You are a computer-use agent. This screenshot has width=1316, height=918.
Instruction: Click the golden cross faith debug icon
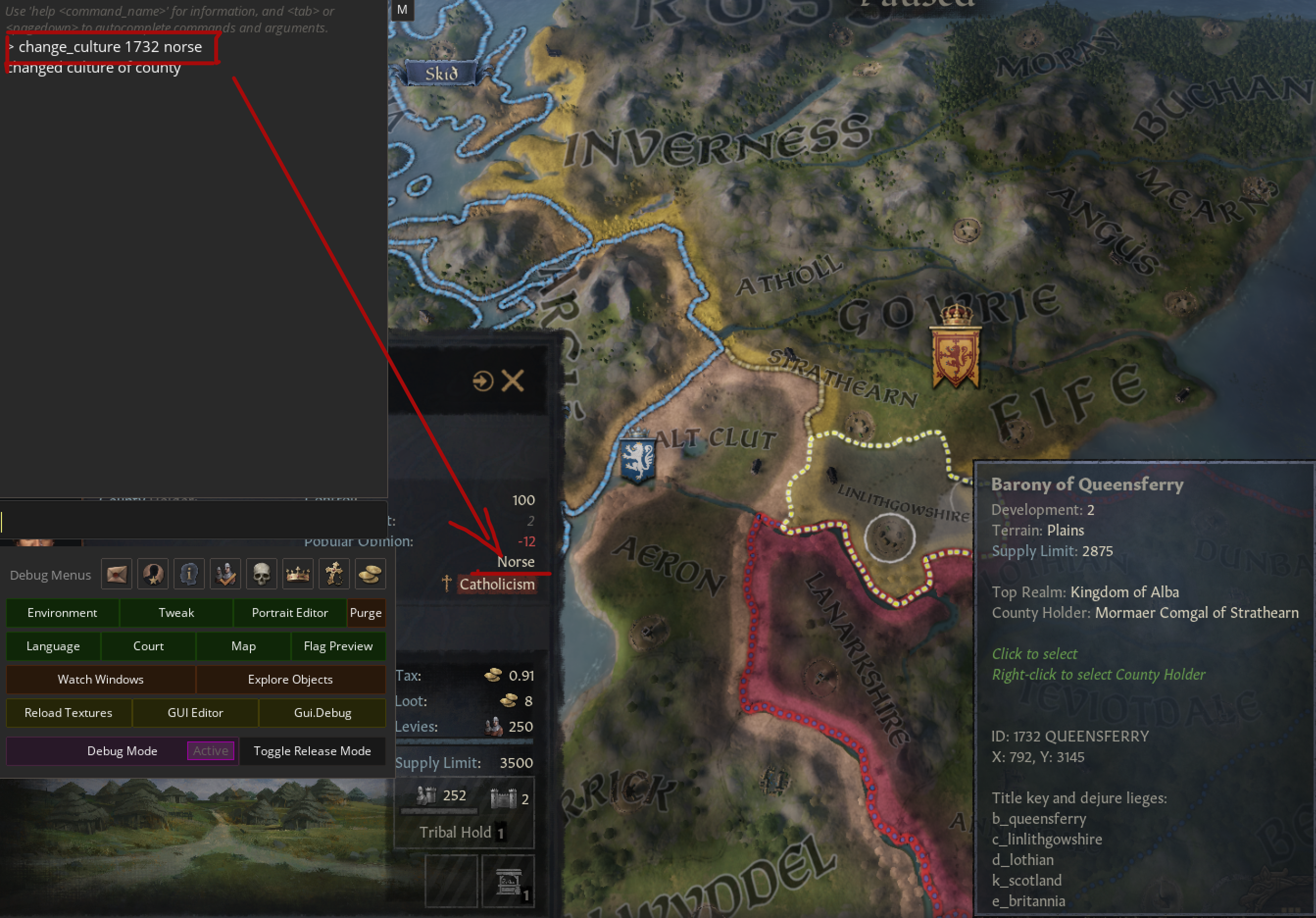coord(334,574)
